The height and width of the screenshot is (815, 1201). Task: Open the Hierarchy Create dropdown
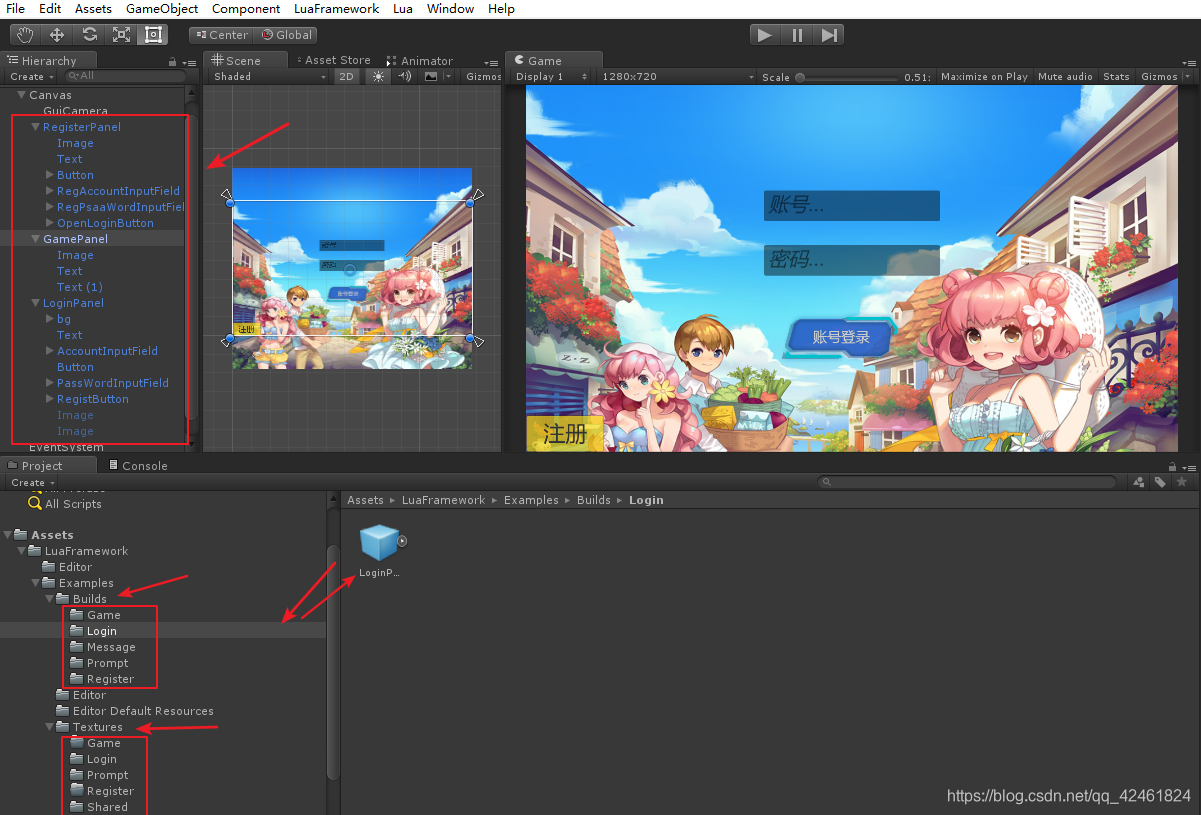30,76
